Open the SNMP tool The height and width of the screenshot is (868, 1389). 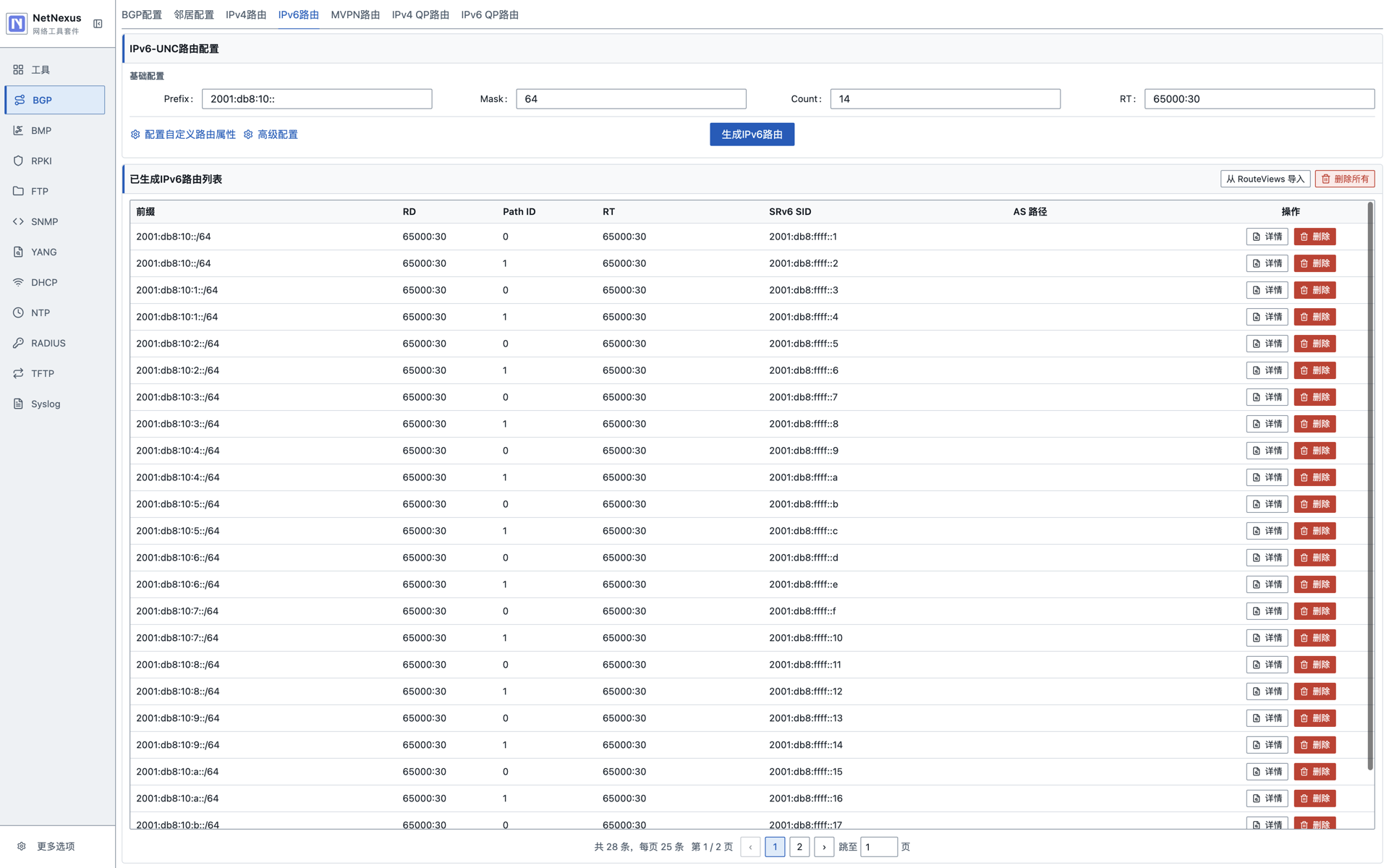(54, 221)
